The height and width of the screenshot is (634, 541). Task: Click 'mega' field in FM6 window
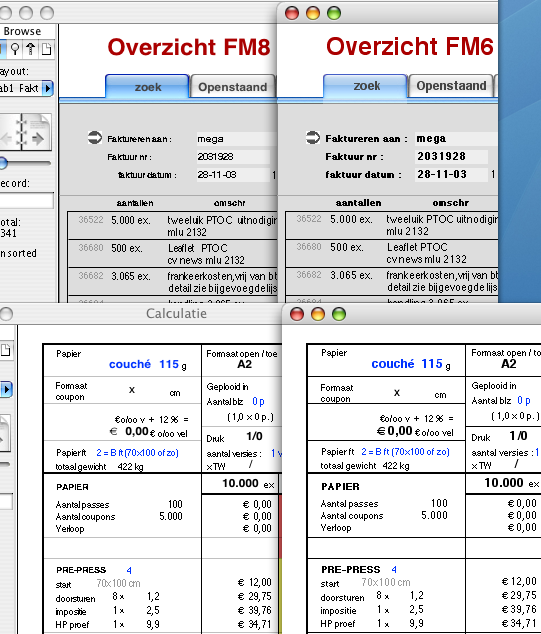[x=456, y=138]
